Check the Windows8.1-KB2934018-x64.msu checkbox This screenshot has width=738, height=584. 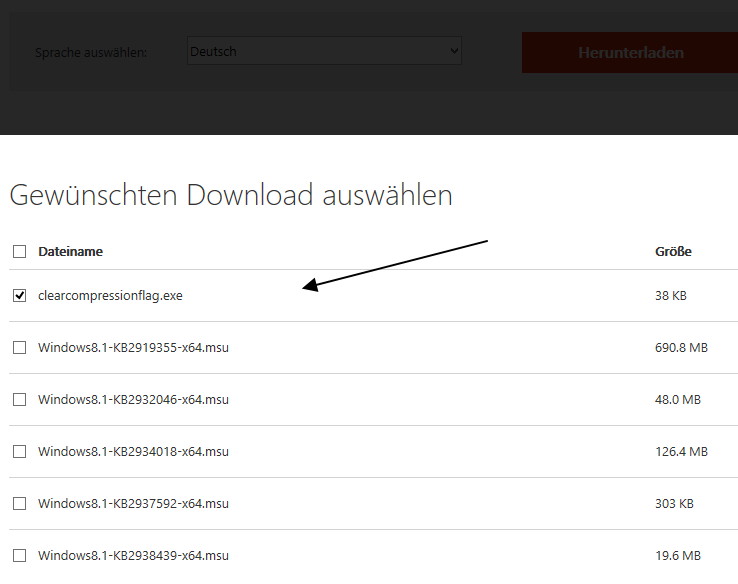[19, 451]
